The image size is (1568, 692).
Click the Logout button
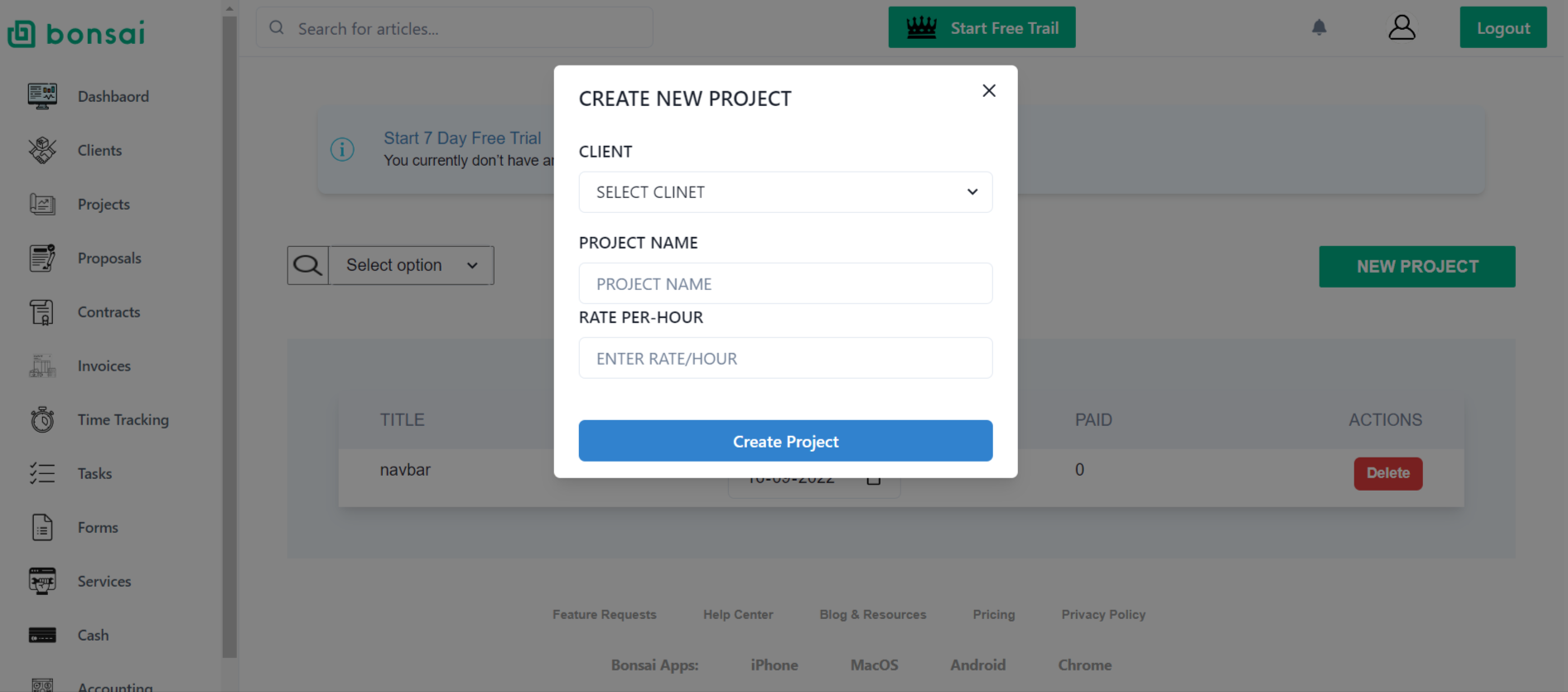tap(1503, 27)
